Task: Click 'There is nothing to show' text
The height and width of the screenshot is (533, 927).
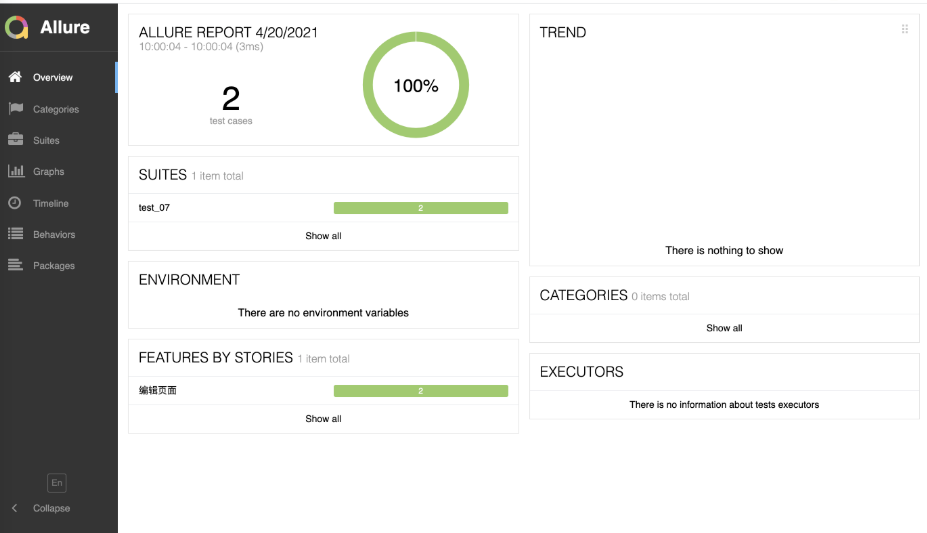Action: (724, 251)
